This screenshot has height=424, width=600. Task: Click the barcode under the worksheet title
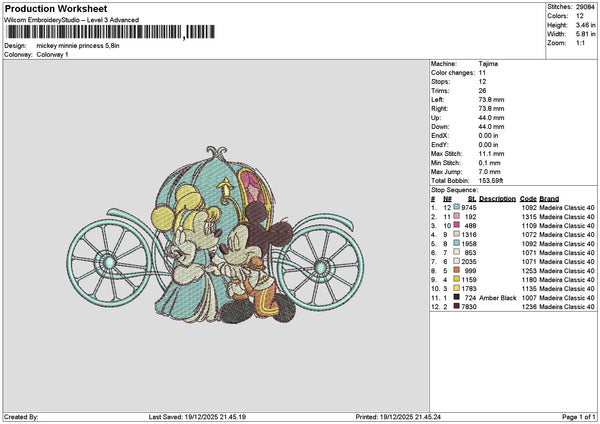[x=111, y=32]
